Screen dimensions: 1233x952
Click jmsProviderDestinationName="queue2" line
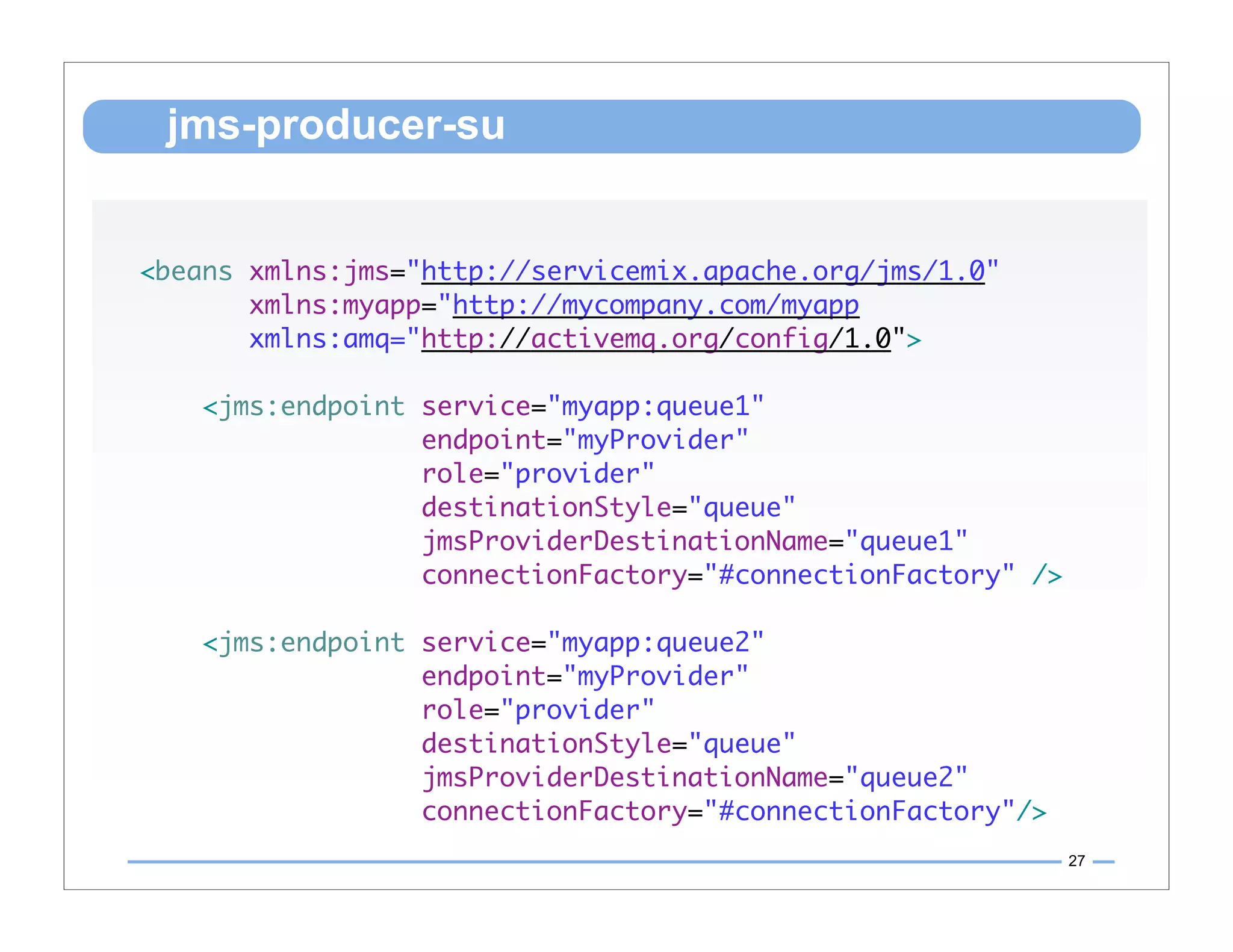tap(695, 777)
